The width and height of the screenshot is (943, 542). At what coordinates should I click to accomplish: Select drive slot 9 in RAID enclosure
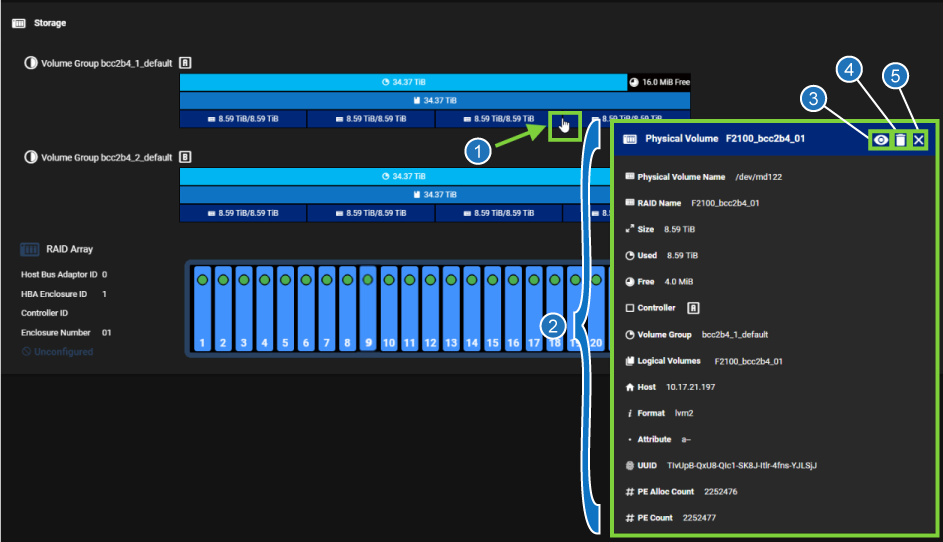(368, 310)
